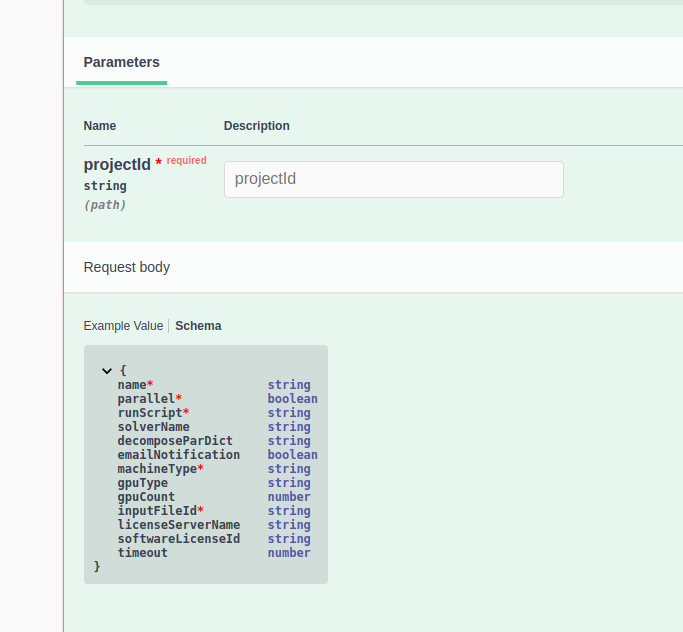
Task: Click the 'licenseServerName' schema property
Action: (x=179, y=525)
